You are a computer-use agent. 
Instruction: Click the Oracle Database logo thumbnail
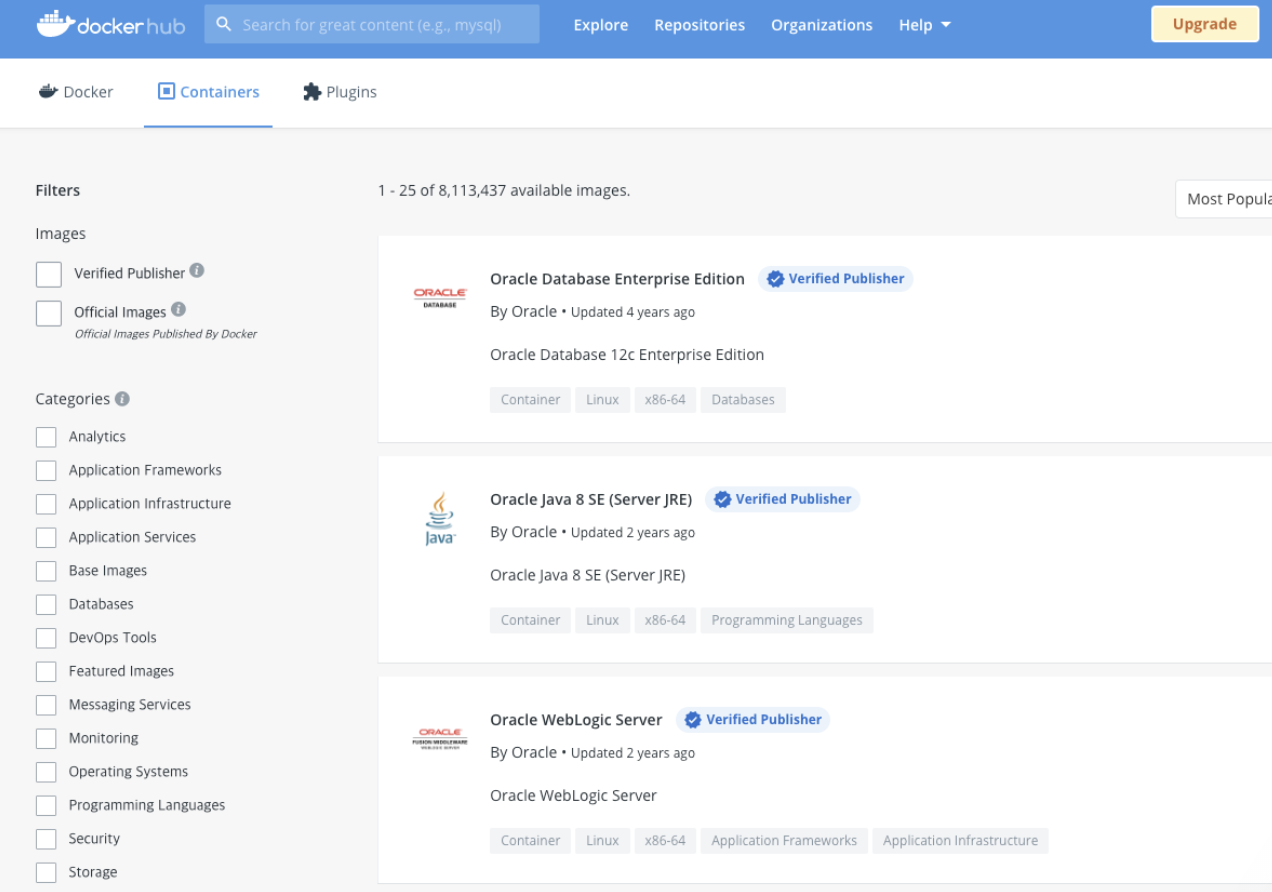[440, 298]
